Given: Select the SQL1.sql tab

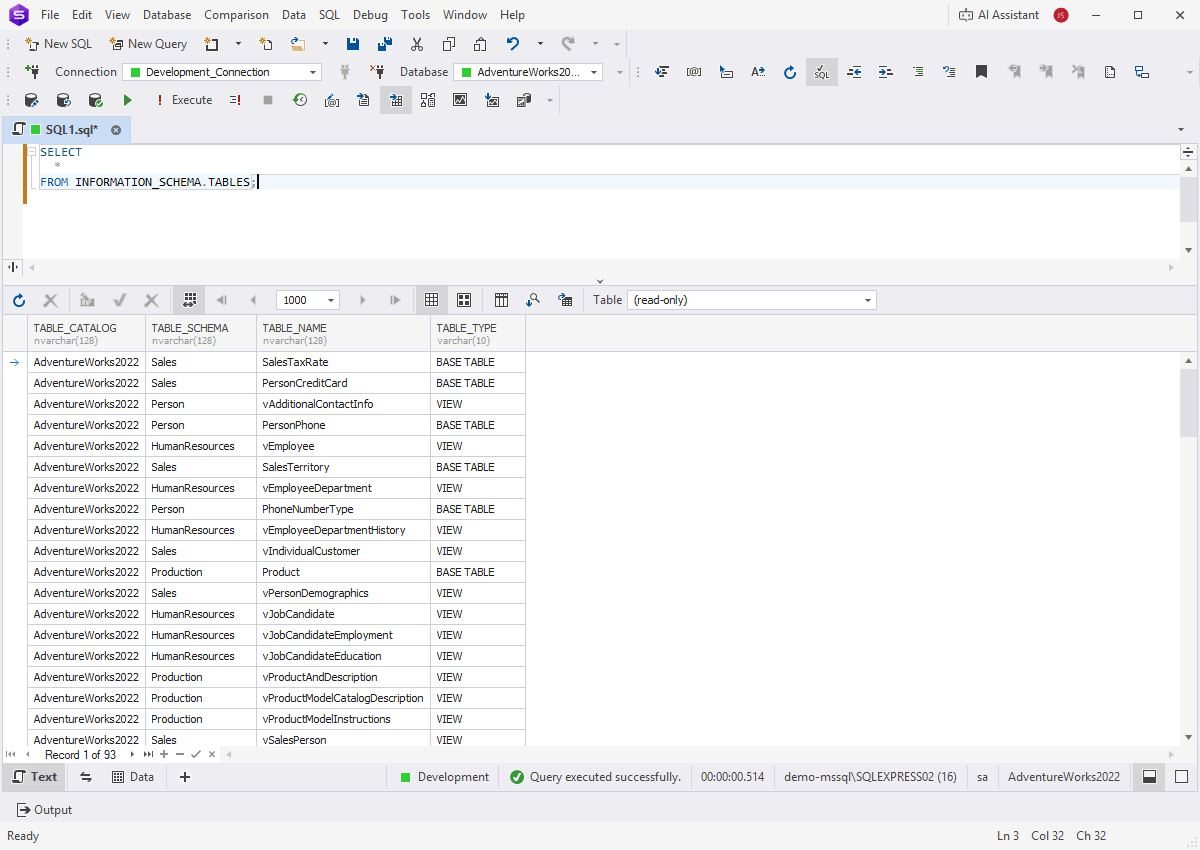Looking at the screenshot, I should 66,130.
